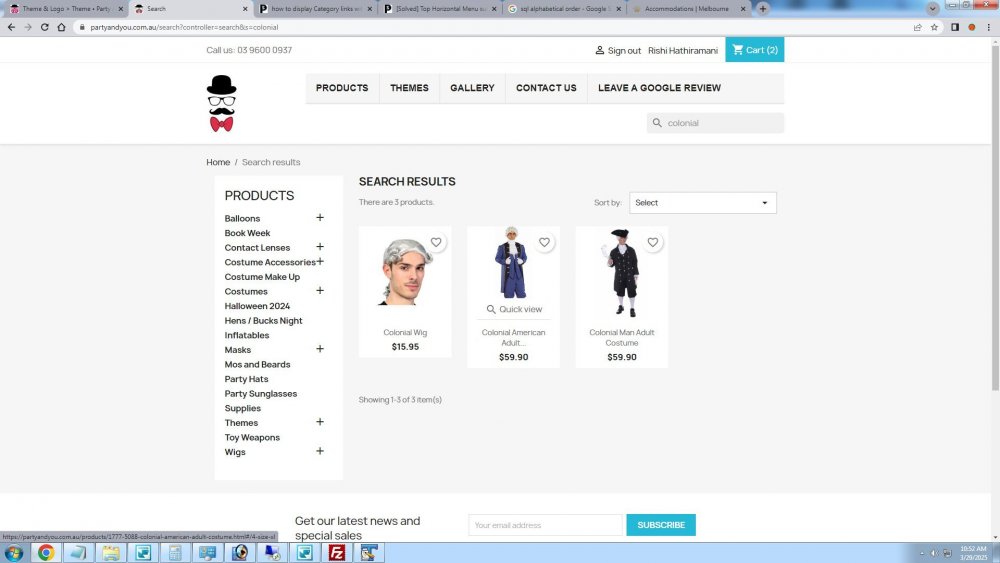Viewport: 1000px width, 563px height.
Task: Open Colonial Man Adult Costume title link
Action: click(622, 337)
